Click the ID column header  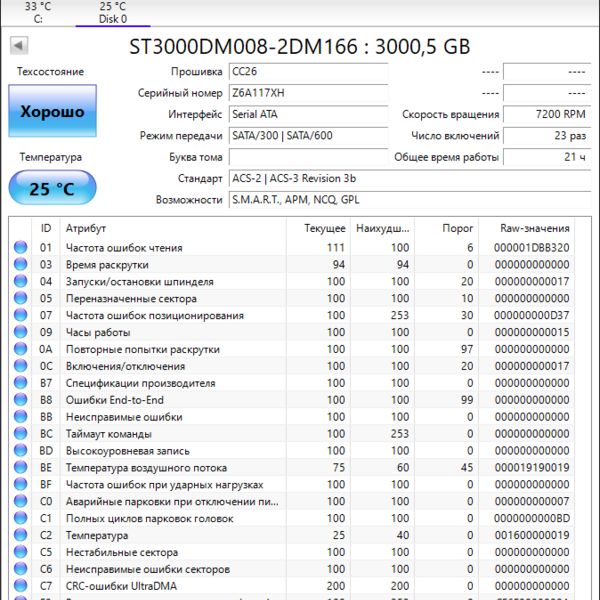click(x=46, y=228)
